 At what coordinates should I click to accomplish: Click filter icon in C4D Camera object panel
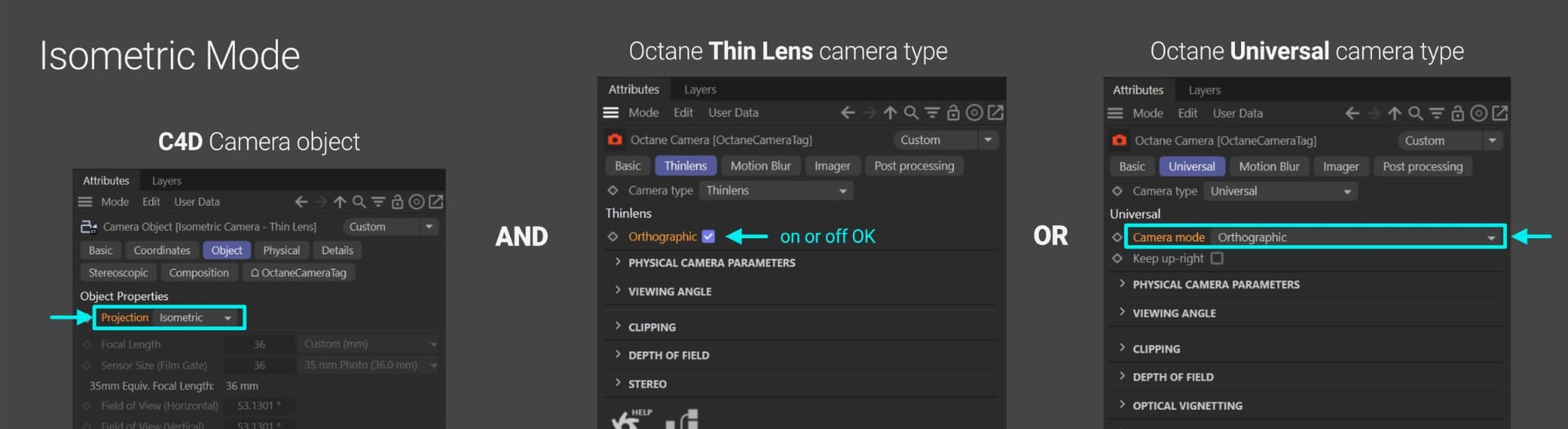pos(378,202)
